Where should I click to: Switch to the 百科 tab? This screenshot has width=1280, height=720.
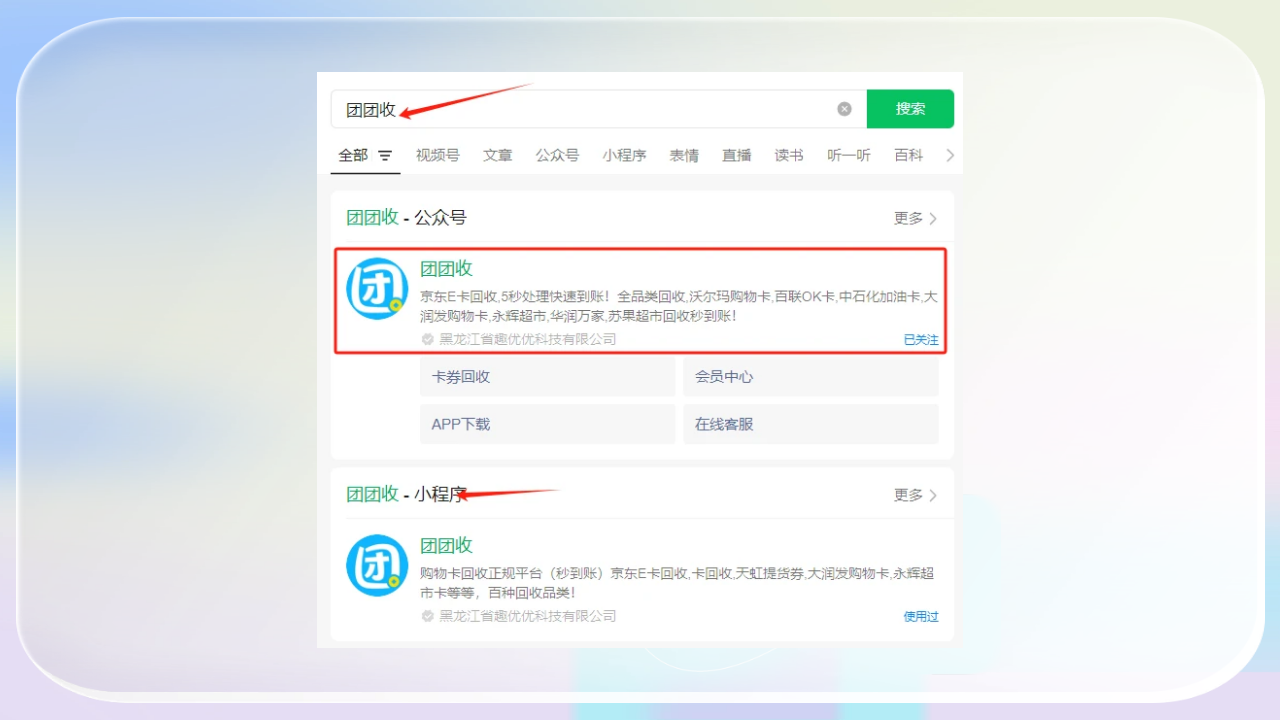point(909,156)
